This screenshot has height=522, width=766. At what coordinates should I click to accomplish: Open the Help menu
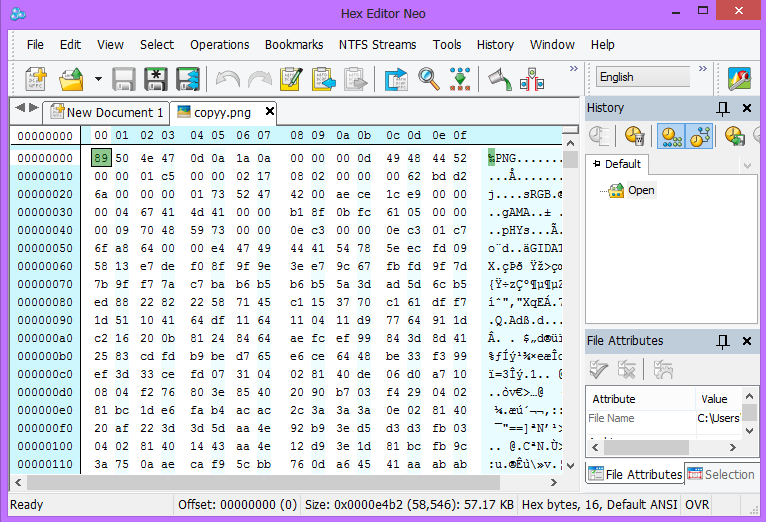pos(603,44)
